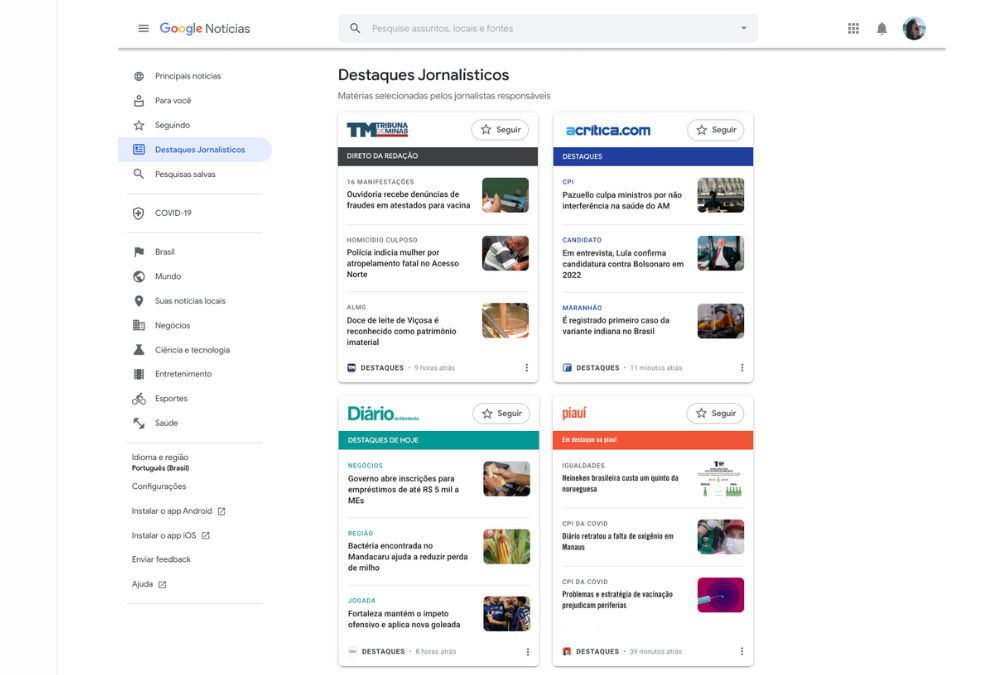This screenshot has width=990, height=675.
Task: Open the hamburger main menu
Action: (143, 28)
